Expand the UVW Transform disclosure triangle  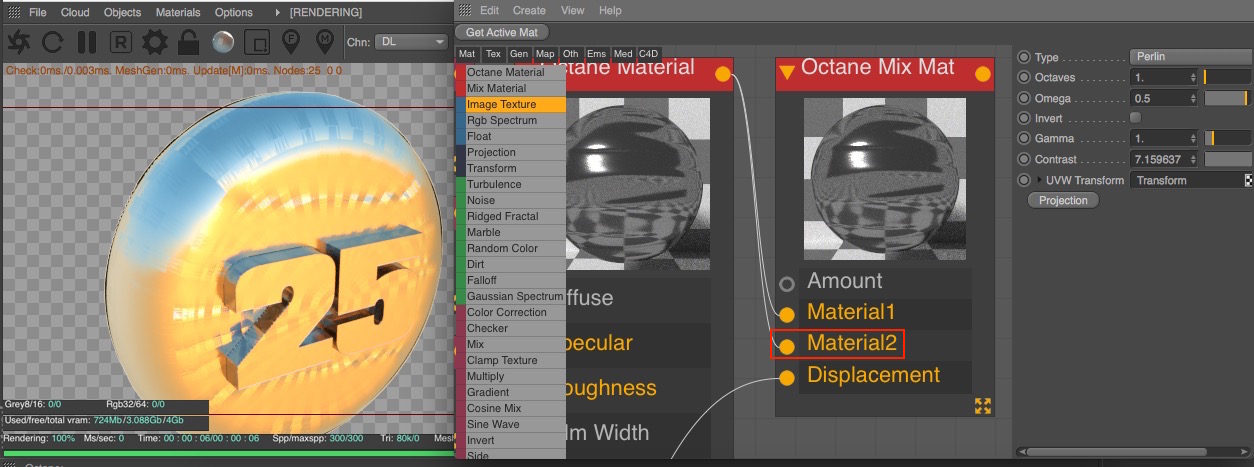tap(1040, 180)
